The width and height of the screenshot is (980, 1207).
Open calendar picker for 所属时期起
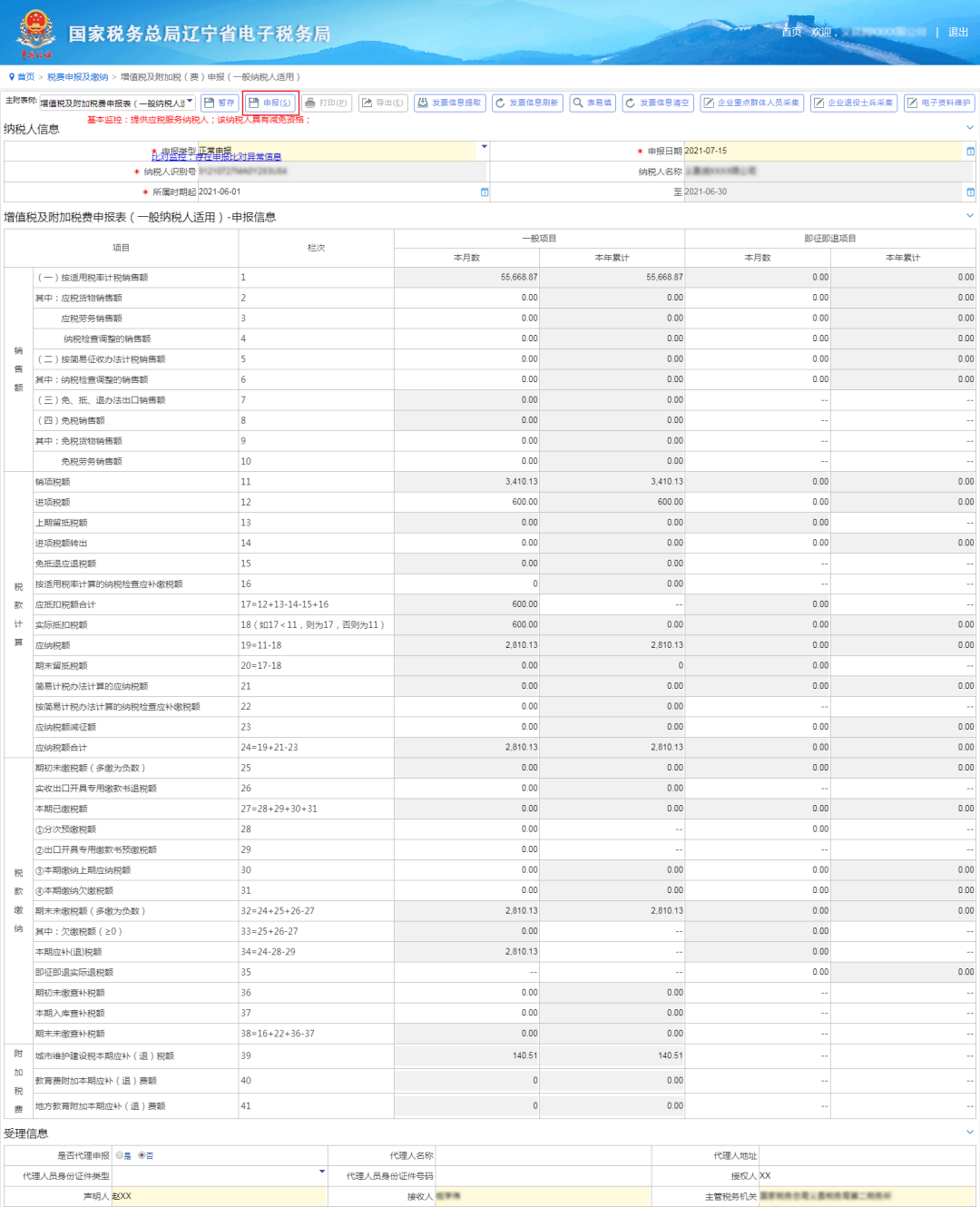coord(485,192)
